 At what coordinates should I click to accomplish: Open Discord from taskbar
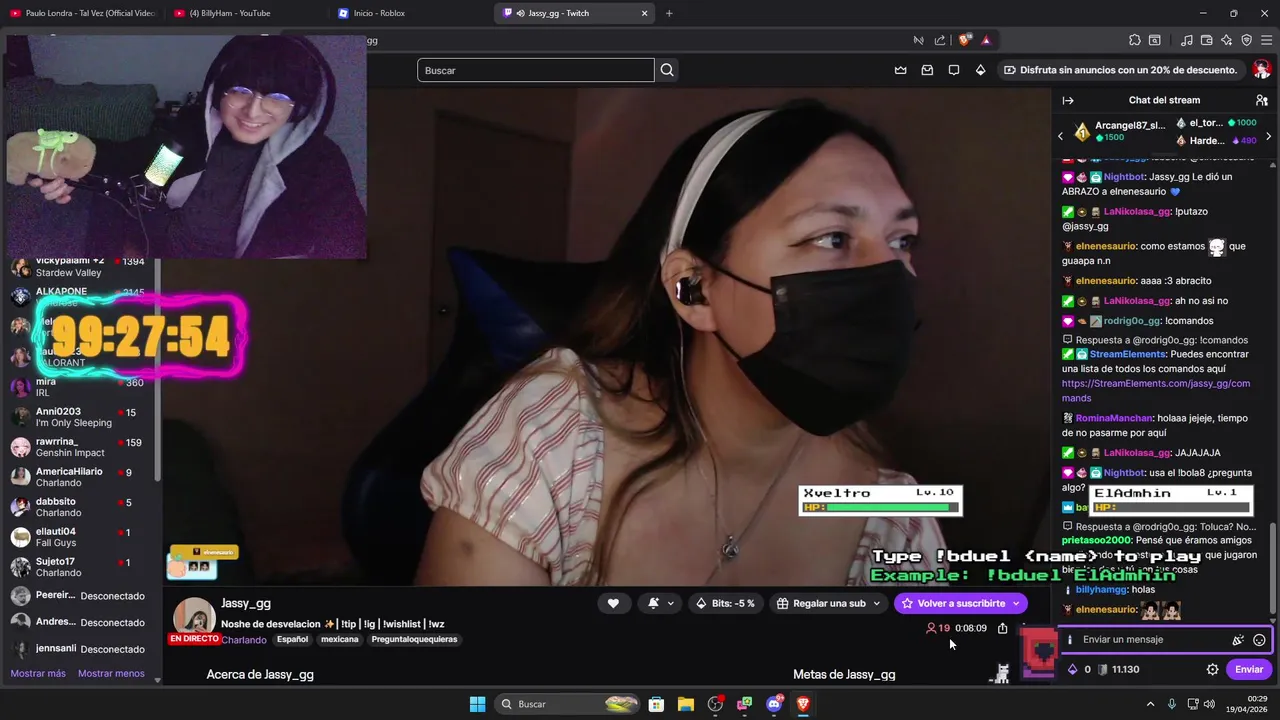[x=774, y=704]
